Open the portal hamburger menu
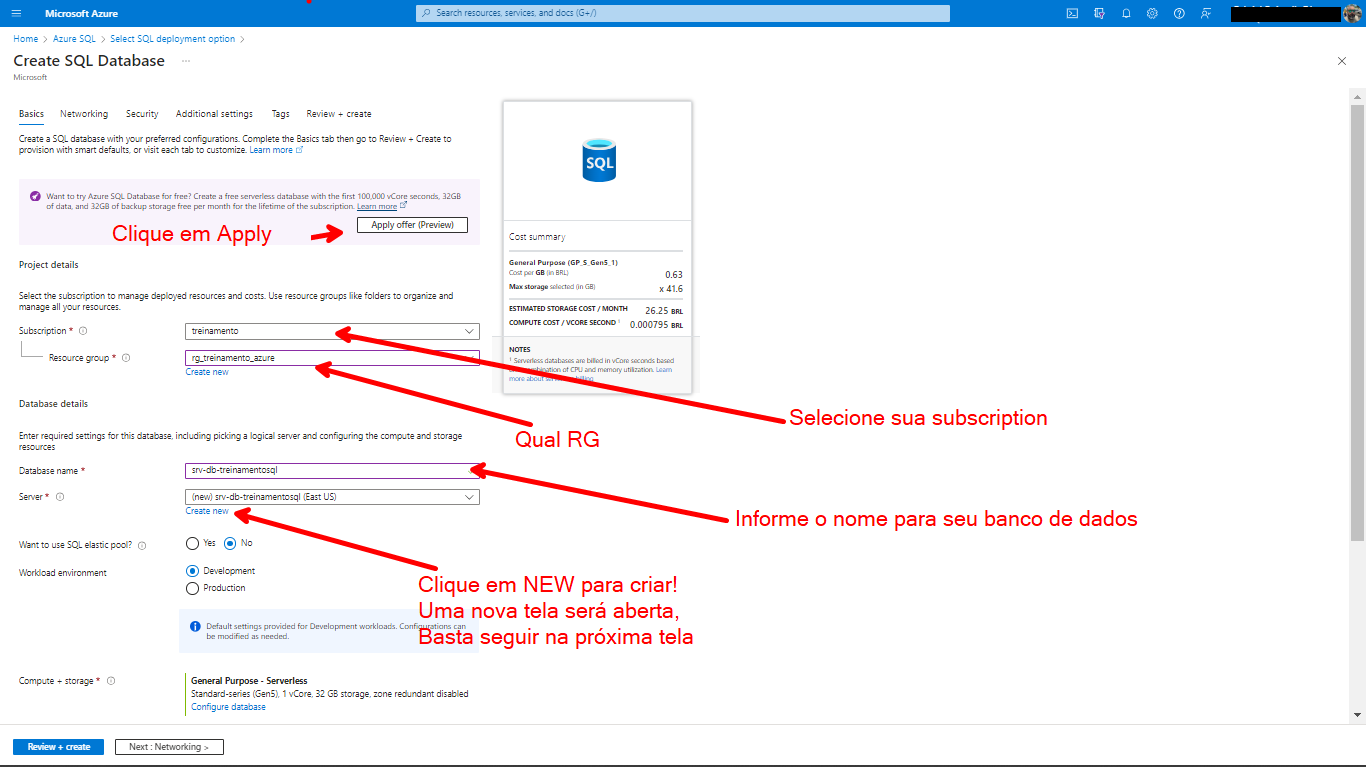The image size is (1366, 767). point(14,13)
